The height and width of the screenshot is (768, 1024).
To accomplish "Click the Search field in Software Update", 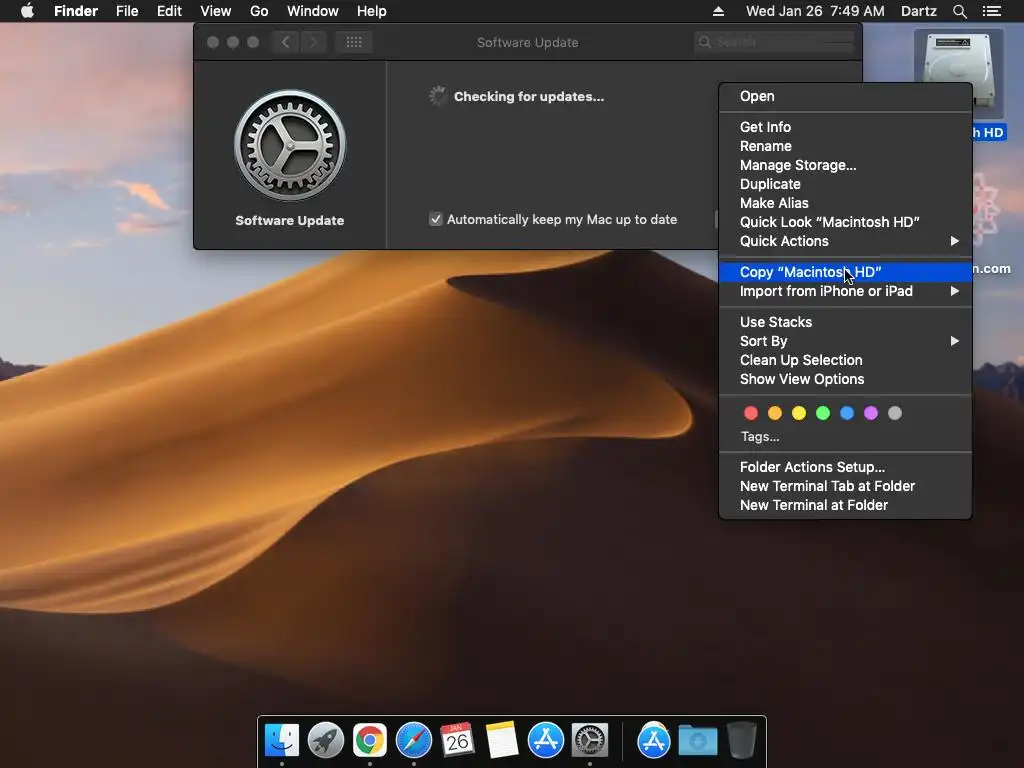I will point(774,42).
